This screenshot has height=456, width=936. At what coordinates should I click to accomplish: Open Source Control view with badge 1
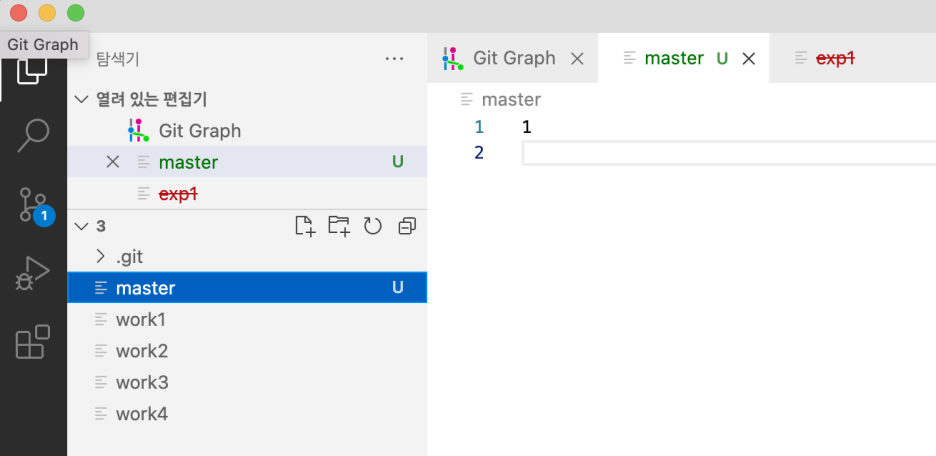click(35, 206)
